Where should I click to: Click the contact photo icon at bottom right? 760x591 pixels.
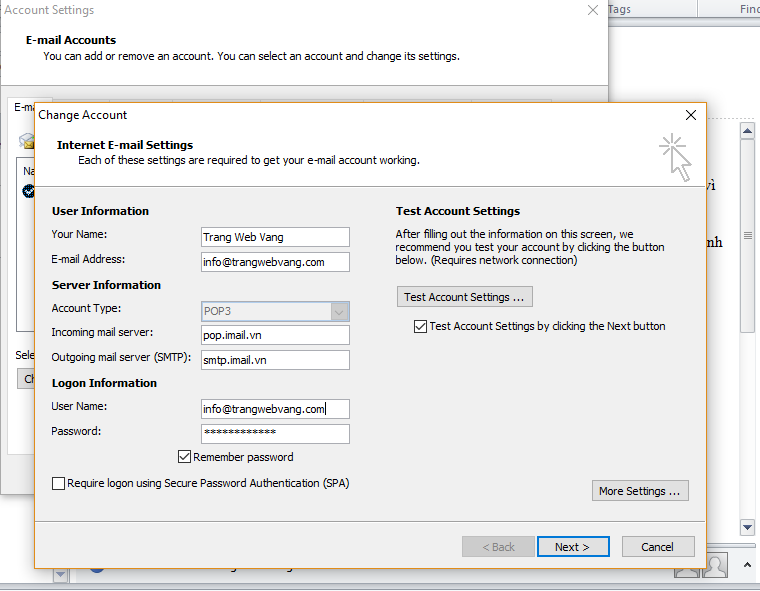pos(714,567)
